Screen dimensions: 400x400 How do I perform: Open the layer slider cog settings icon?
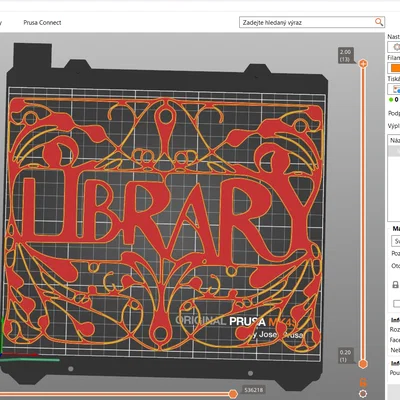pyautogui.click(x=363, y=394)
